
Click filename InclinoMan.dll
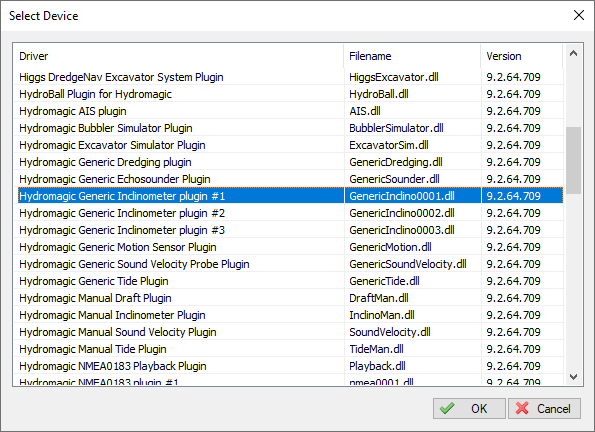382,315
